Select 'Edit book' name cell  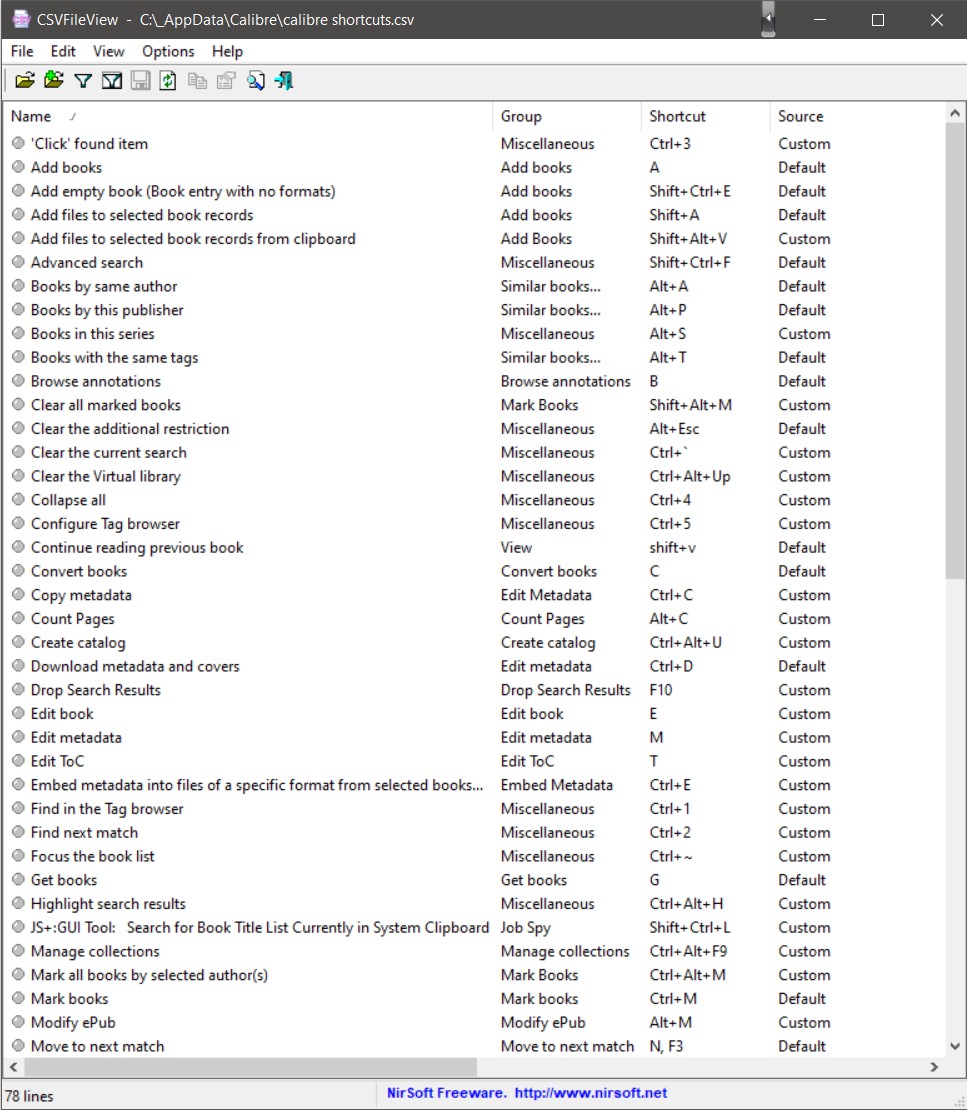62,714
